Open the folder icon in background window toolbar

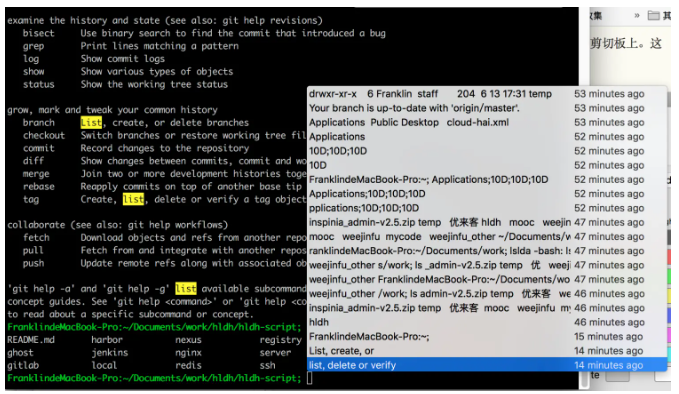tap(653, 16)
